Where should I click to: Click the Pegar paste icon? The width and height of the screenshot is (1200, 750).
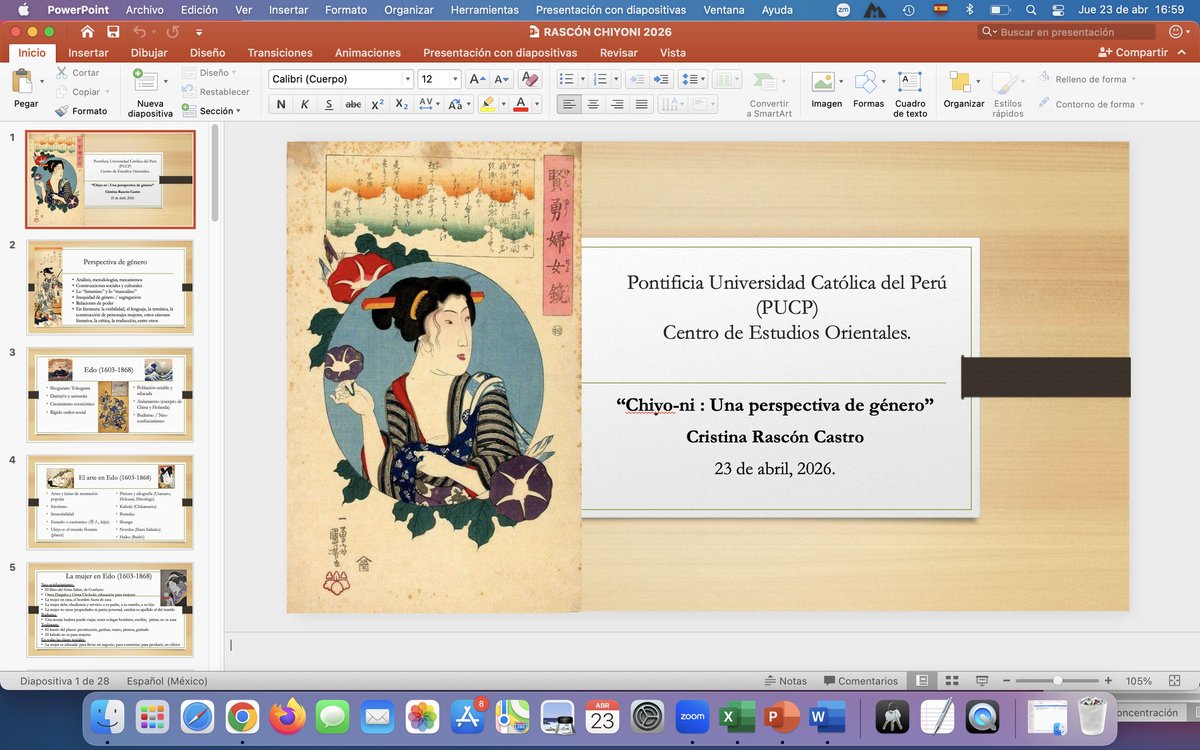(x=22, y=83)
